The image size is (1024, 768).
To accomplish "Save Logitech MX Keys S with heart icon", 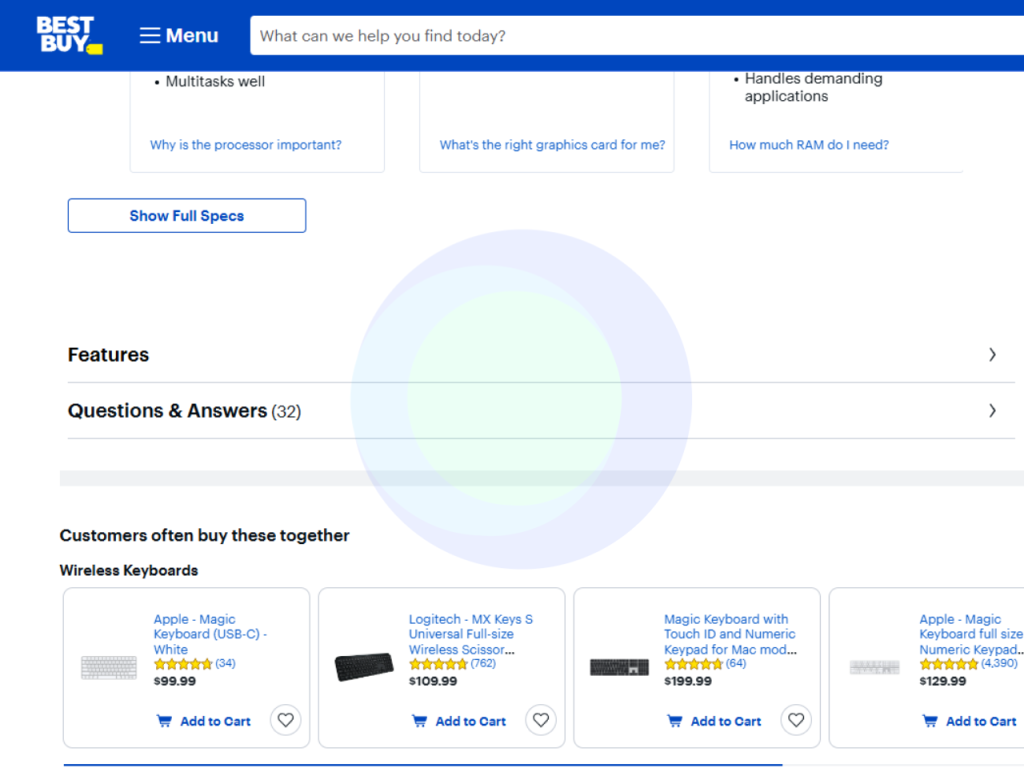I will (541, 720).
